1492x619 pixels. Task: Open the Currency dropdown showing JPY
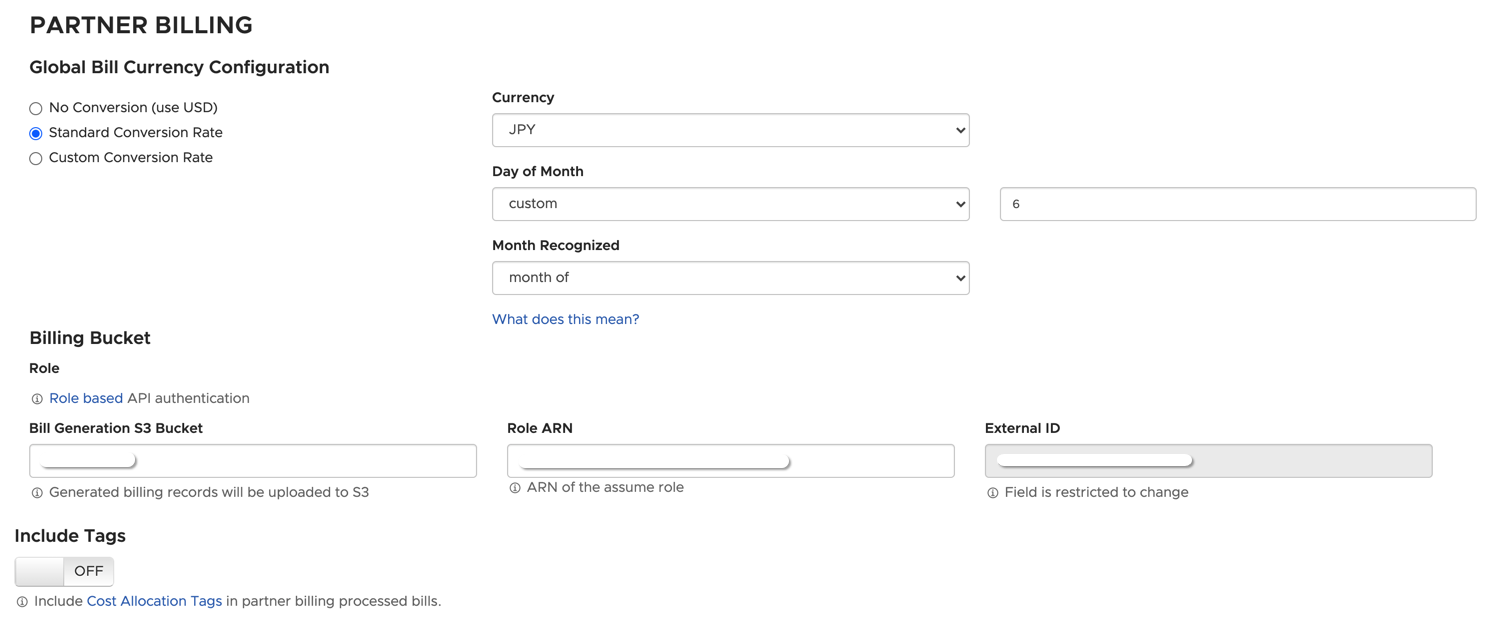[730, 130]
